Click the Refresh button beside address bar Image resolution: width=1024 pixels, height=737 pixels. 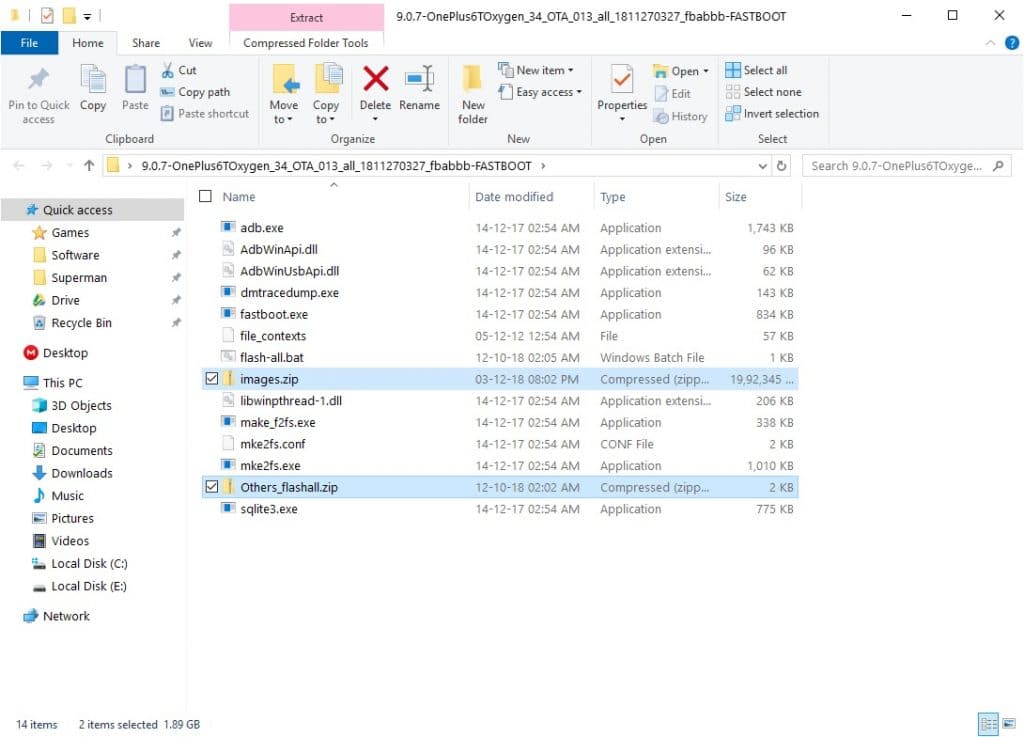click(x=781, y=166)
